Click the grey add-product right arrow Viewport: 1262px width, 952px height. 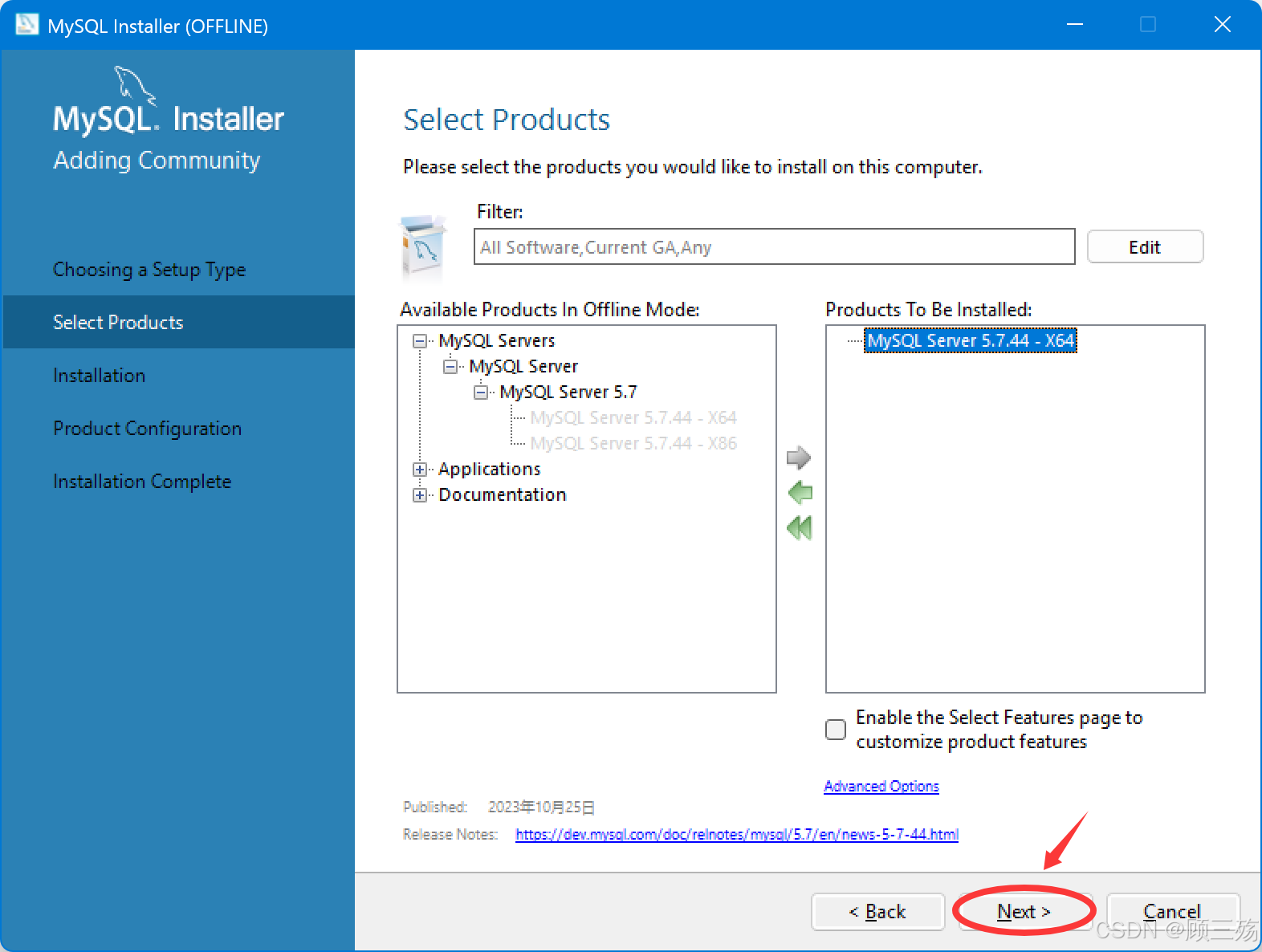798,458
